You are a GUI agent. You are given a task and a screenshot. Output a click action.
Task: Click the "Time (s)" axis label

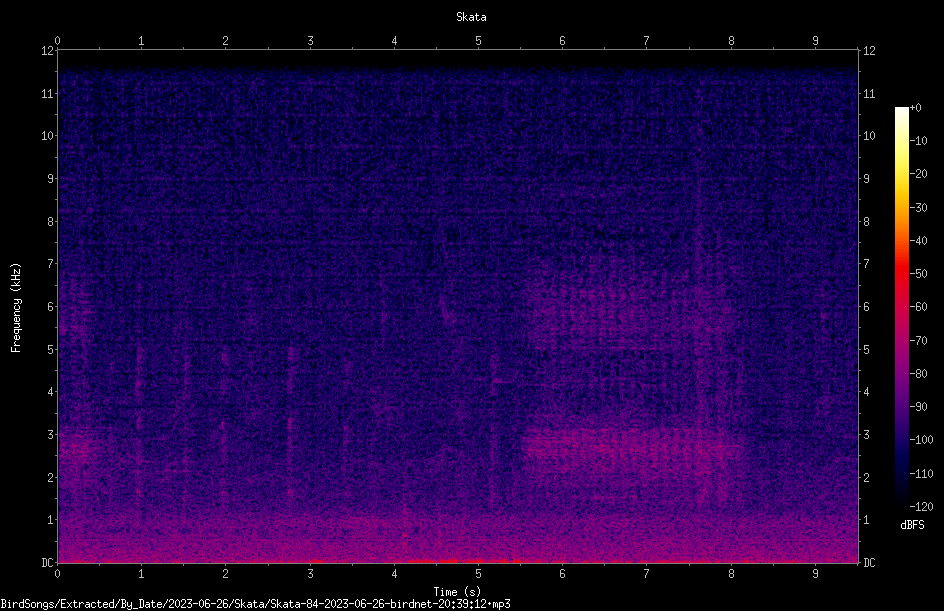click(x=457, y=592)
